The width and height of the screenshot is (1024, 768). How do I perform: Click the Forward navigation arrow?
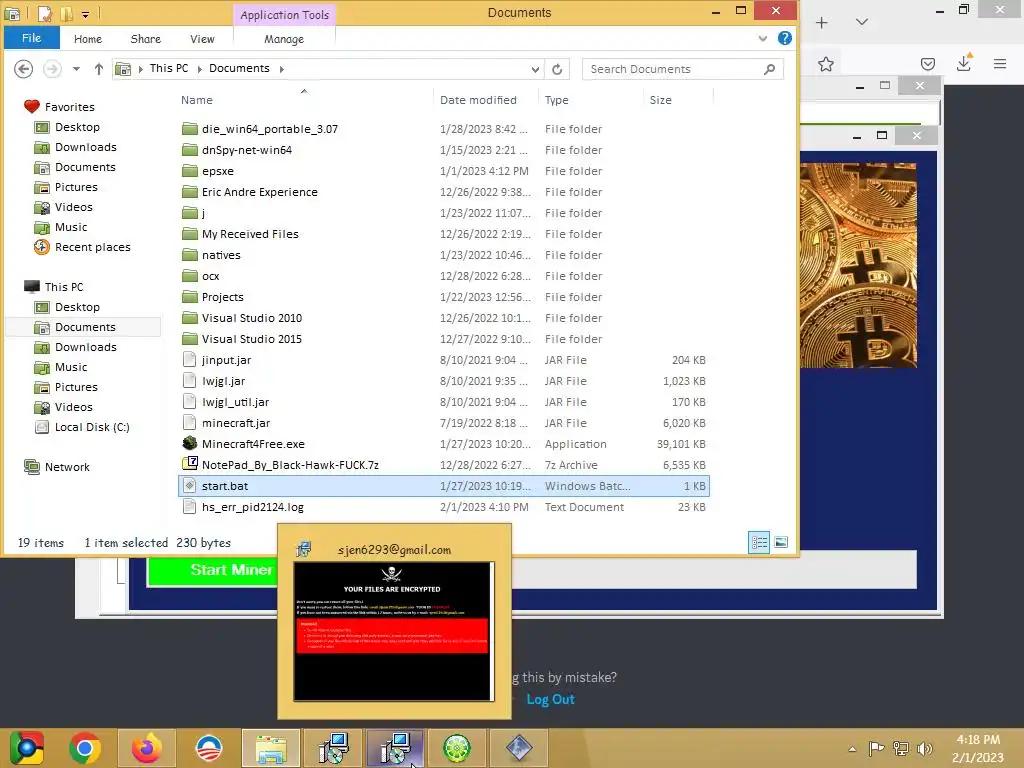52,69
